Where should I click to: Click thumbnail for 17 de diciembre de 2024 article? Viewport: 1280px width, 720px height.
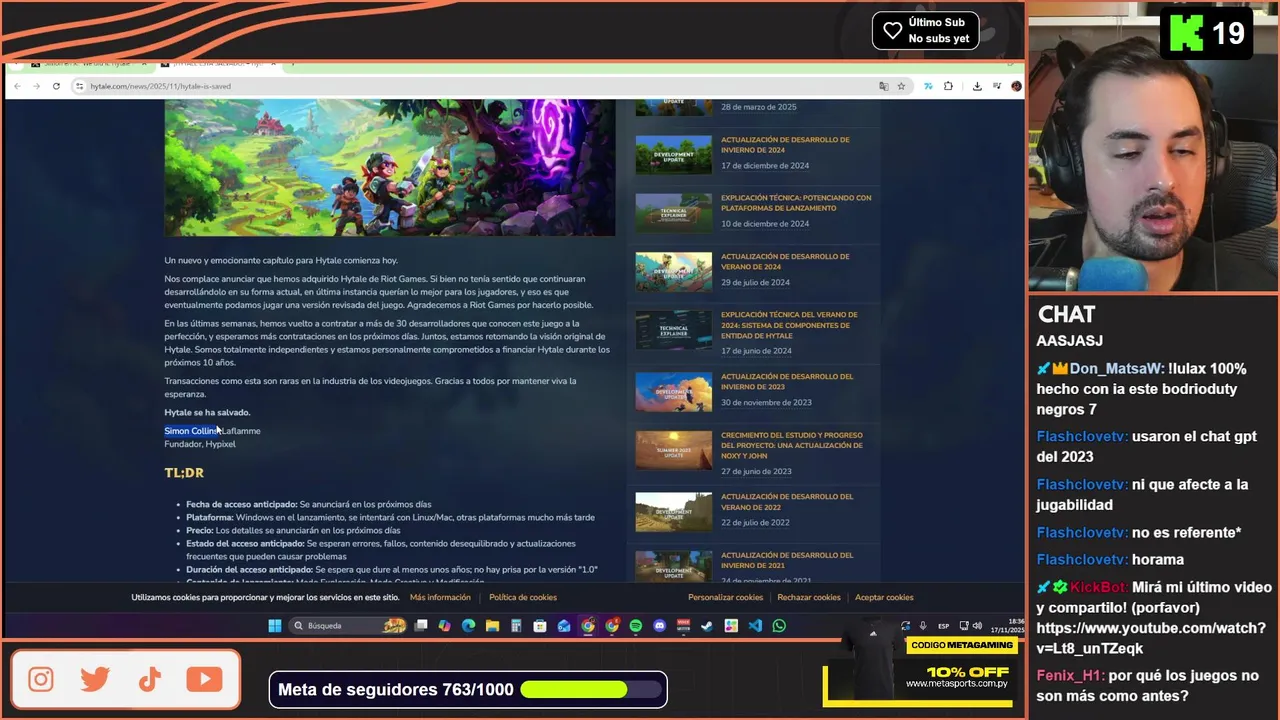(x=674, y=154)
